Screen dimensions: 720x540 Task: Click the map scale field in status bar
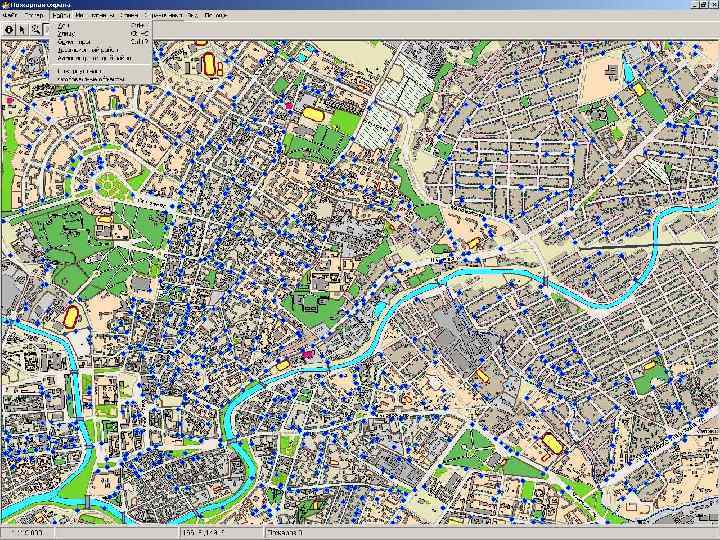point(28,533)
